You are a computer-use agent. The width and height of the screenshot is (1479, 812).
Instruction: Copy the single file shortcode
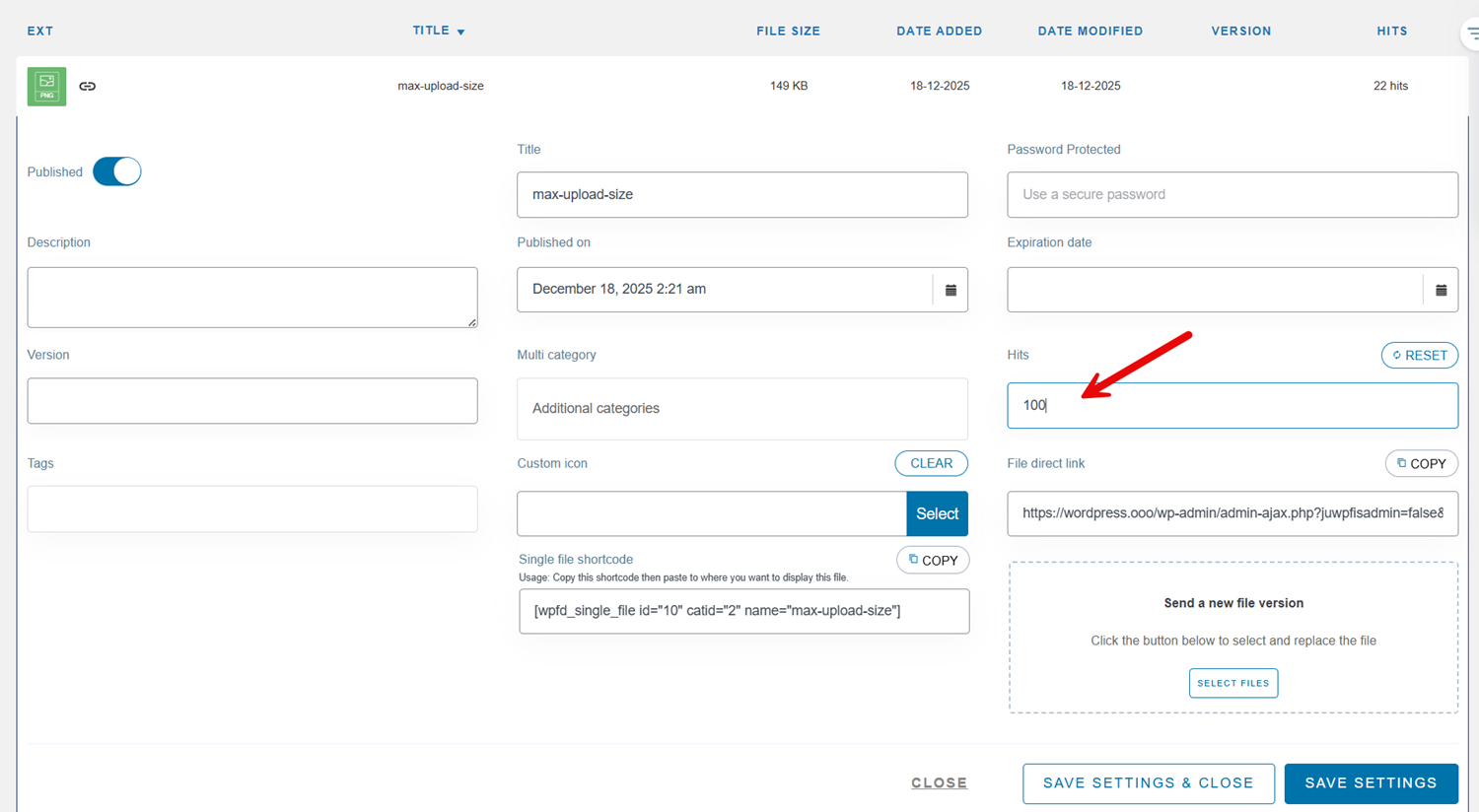coord(933,560)
